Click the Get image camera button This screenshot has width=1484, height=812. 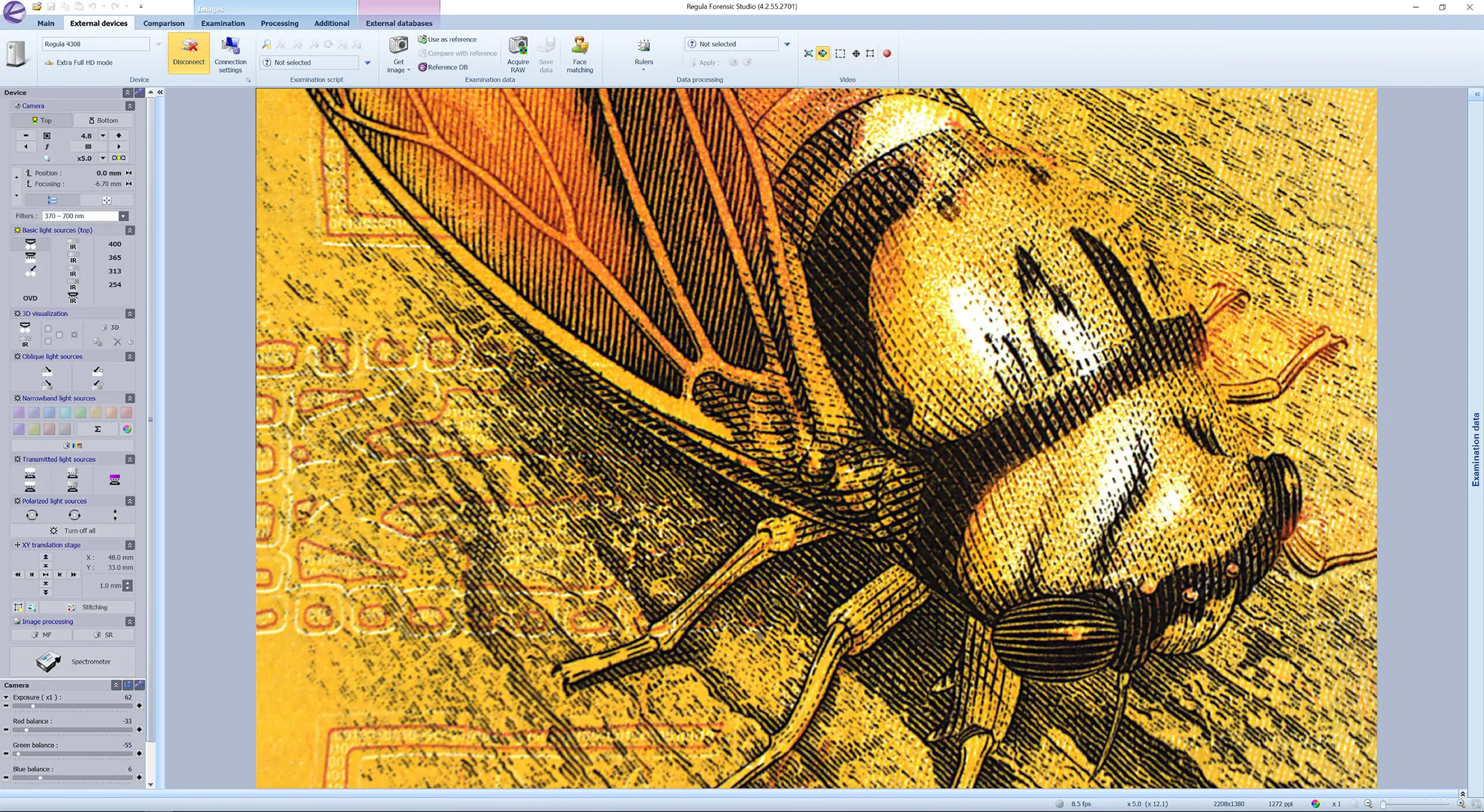click(398, 54)
